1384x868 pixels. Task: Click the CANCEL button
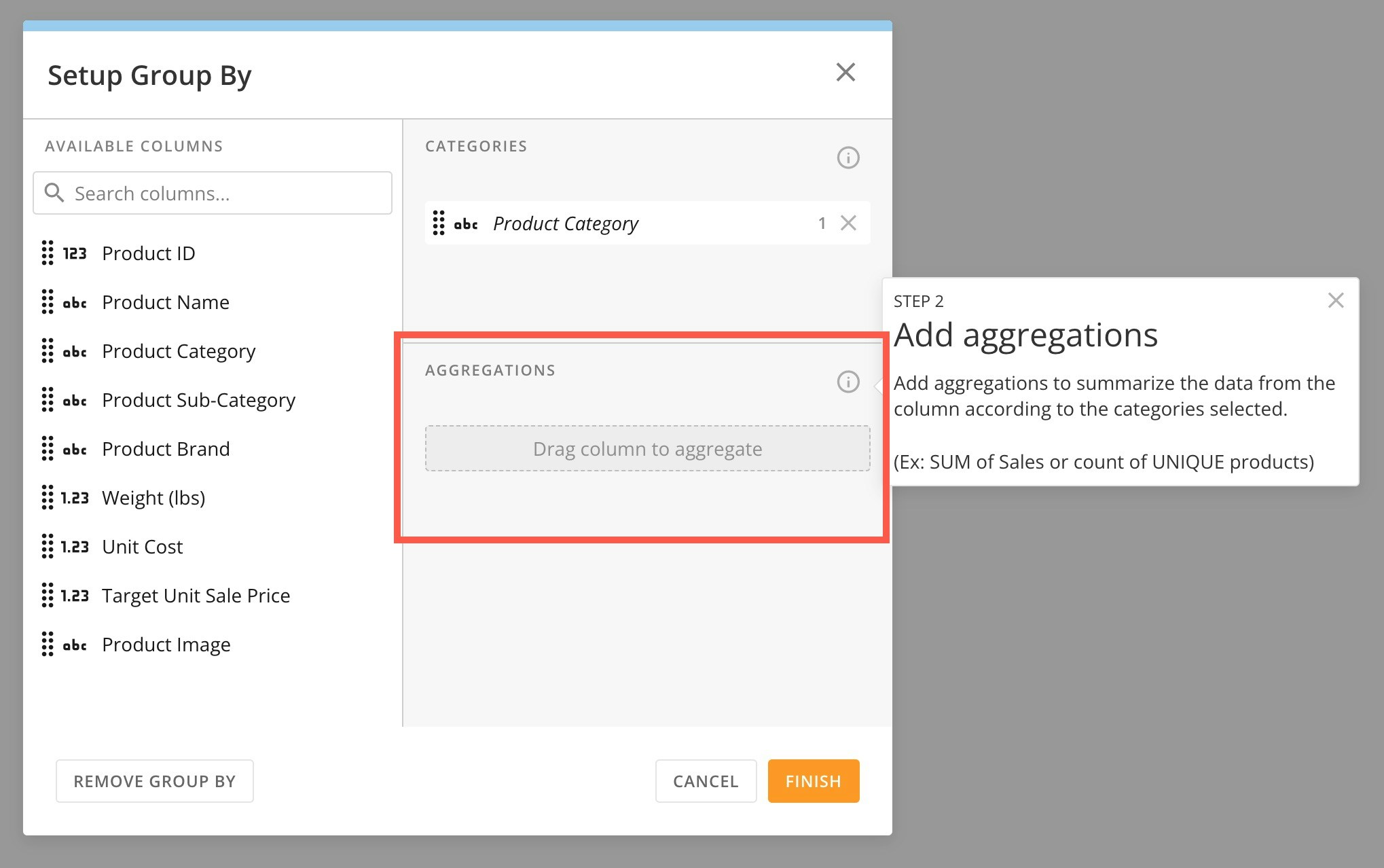click(705, 781)
